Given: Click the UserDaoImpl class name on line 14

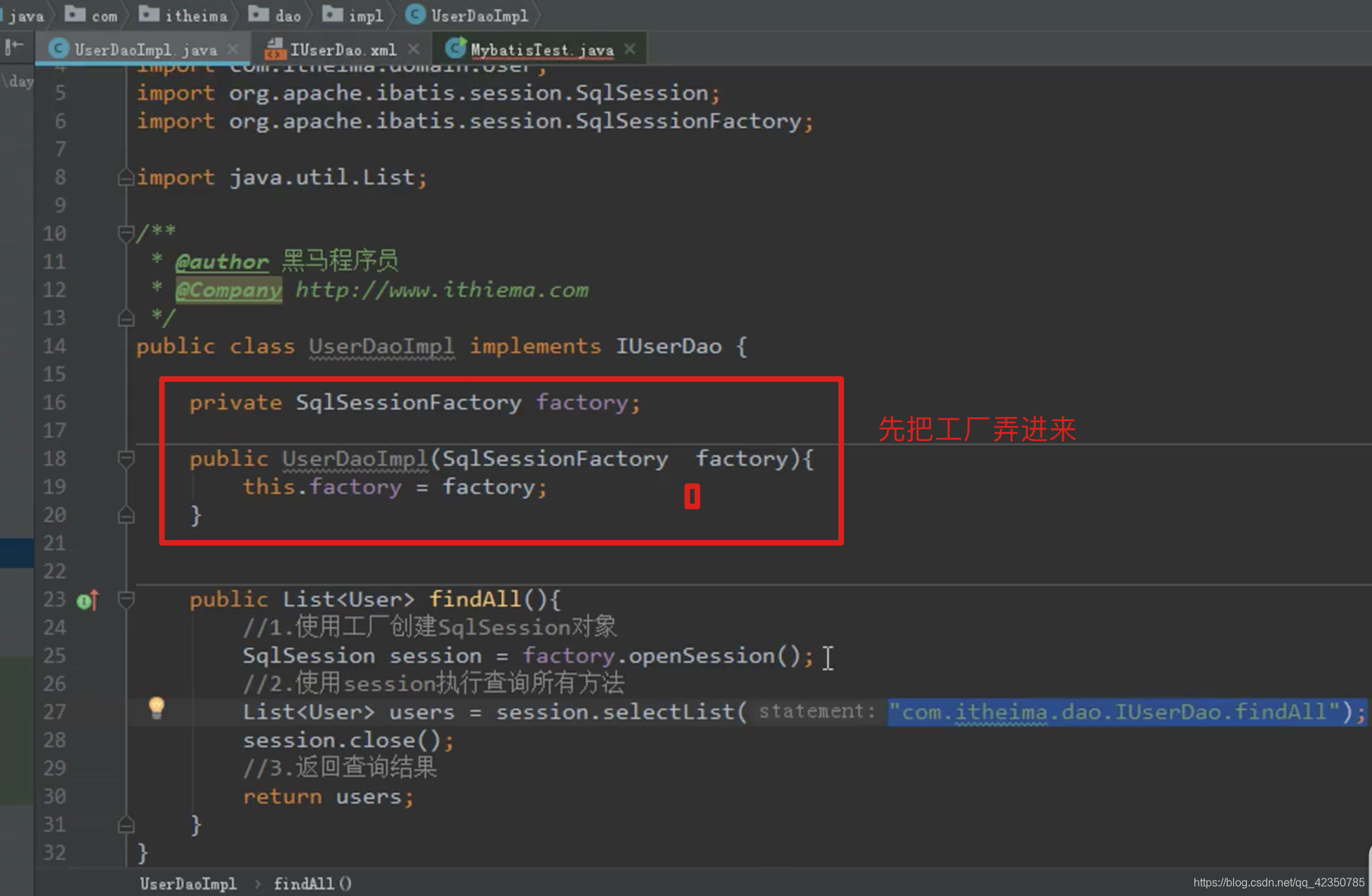Looking at the screenshot, I should point(382,346).
